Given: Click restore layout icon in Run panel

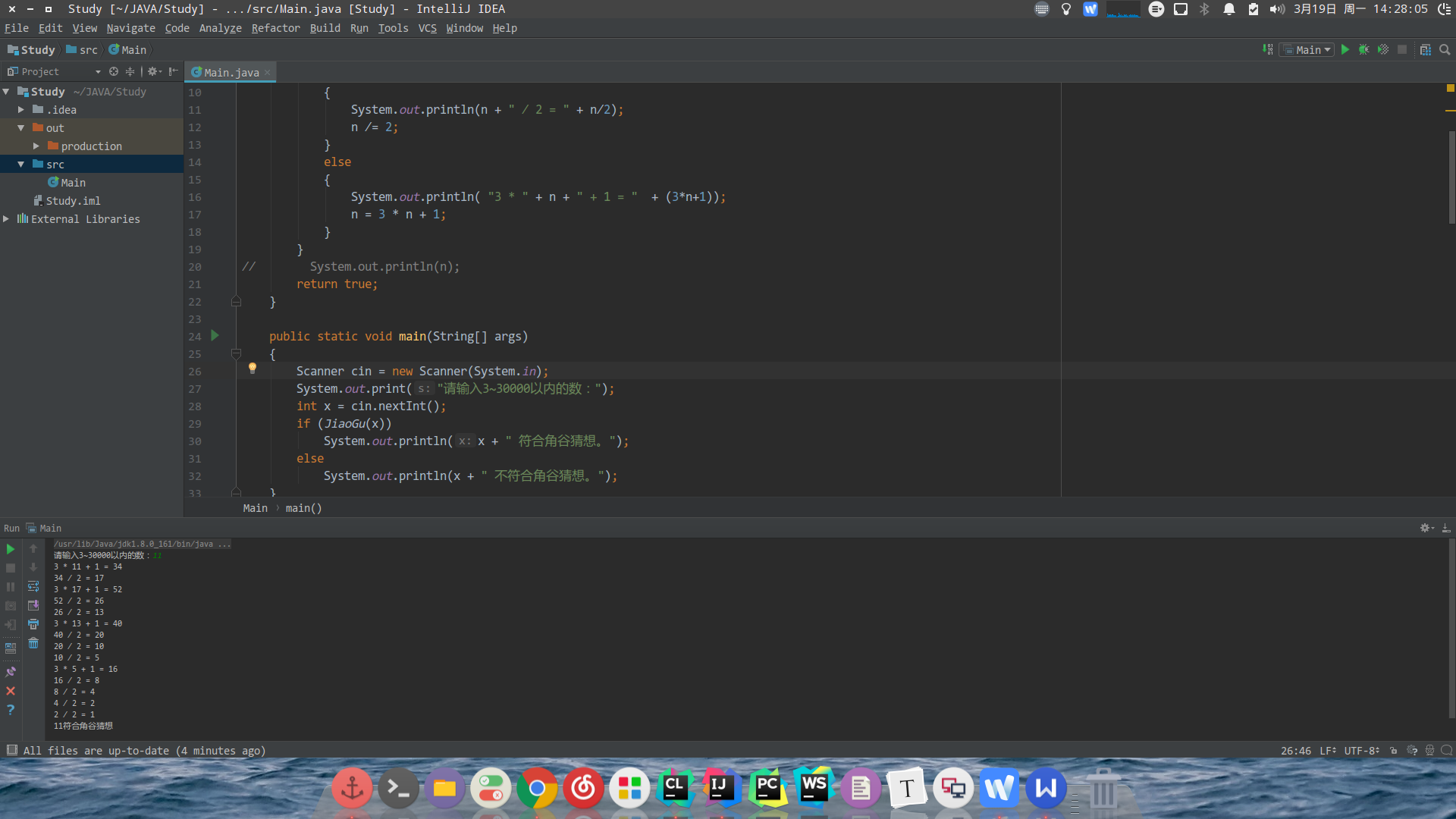Looking at the screenshot, I should 11,648.
